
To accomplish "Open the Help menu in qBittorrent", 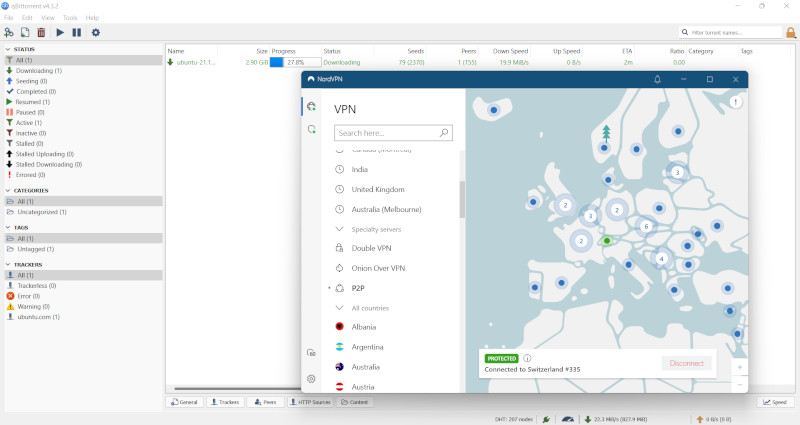I will 92,18.
